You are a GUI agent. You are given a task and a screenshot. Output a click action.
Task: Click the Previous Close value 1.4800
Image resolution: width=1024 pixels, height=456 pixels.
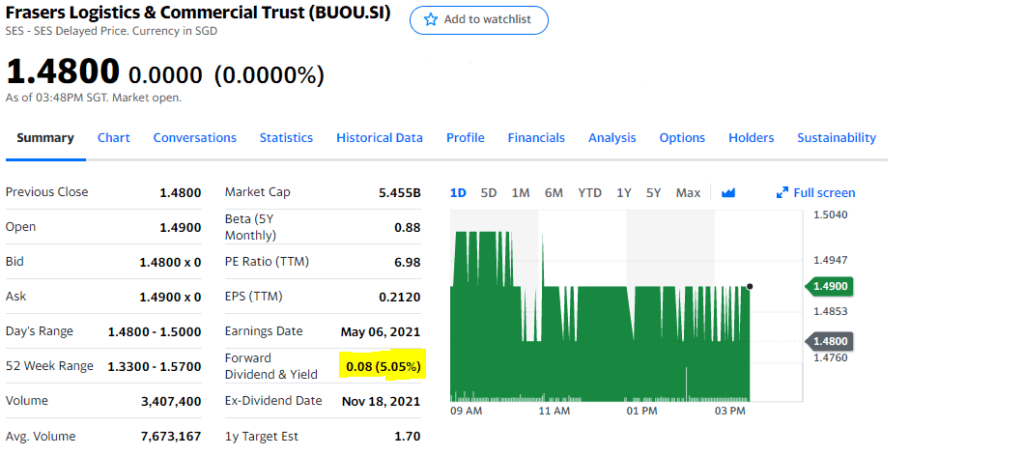180,193
